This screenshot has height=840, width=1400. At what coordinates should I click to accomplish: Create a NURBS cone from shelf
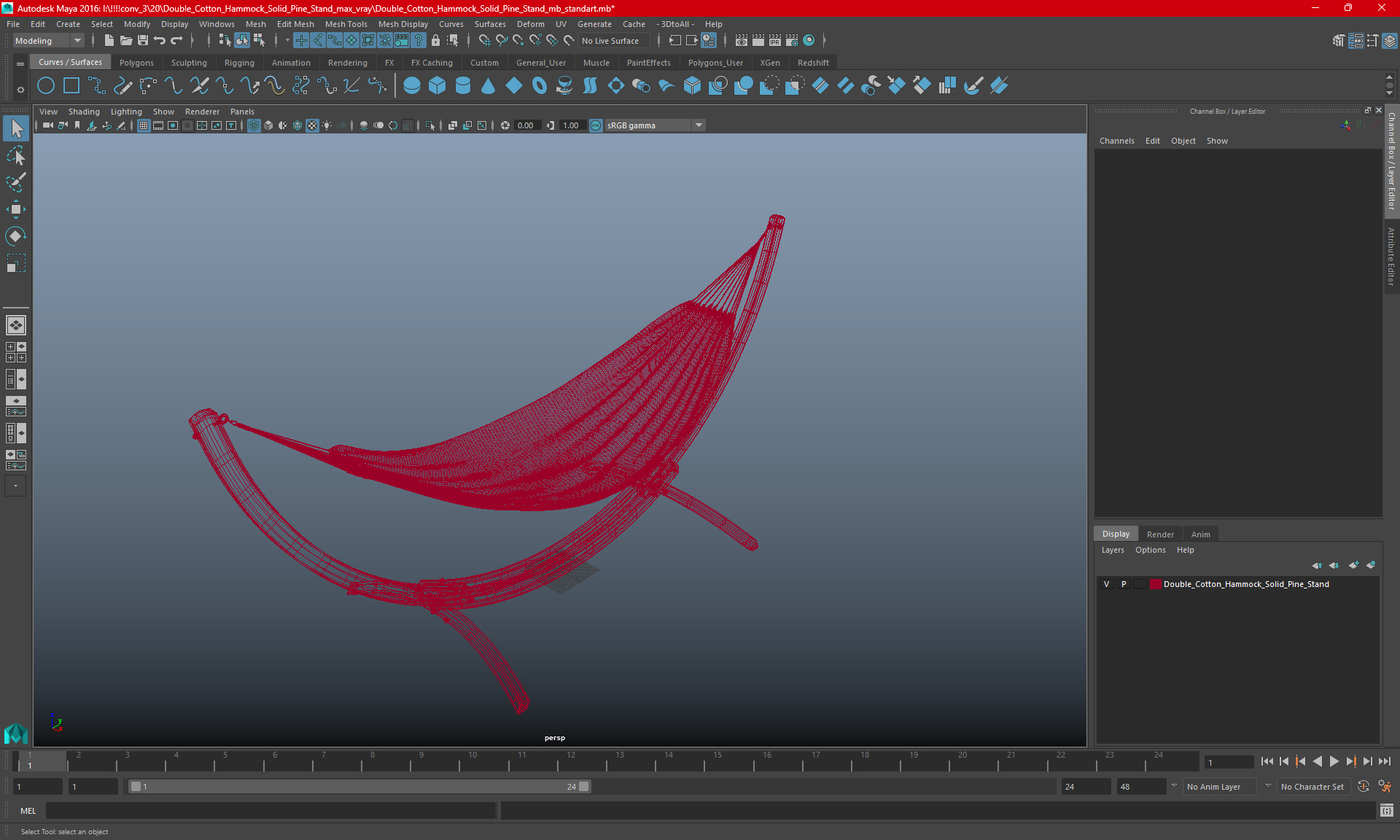(489, 86)
